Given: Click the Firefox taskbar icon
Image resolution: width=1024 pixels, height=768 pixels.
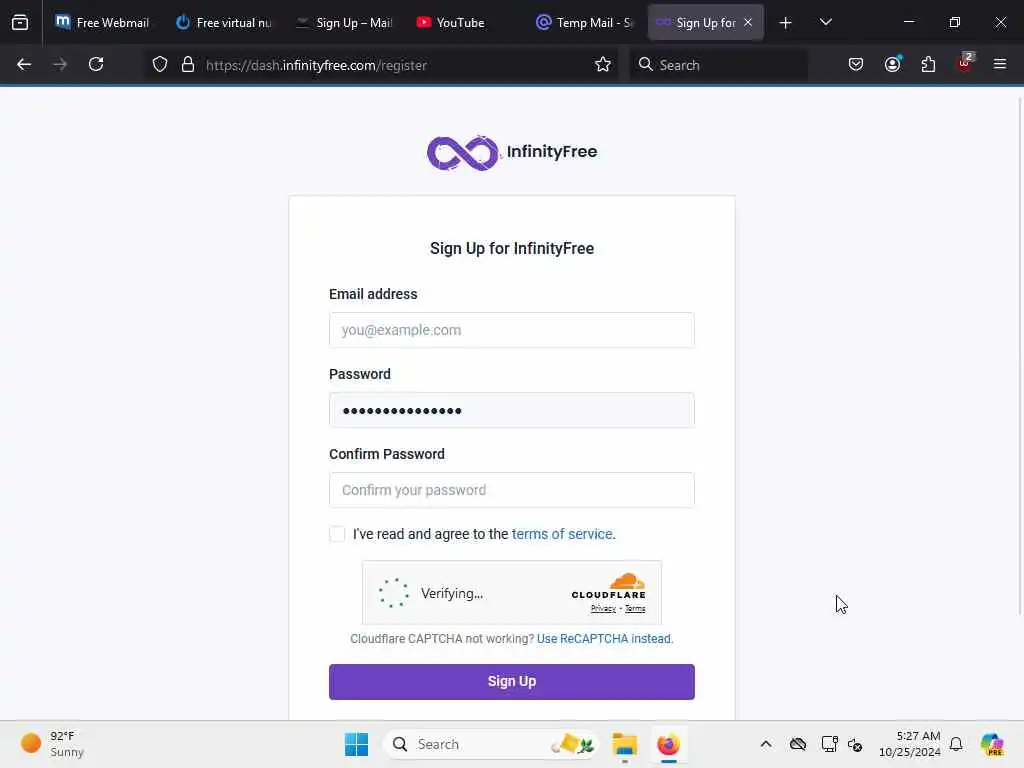Looking at the screenshot, I should coord(668,744).
